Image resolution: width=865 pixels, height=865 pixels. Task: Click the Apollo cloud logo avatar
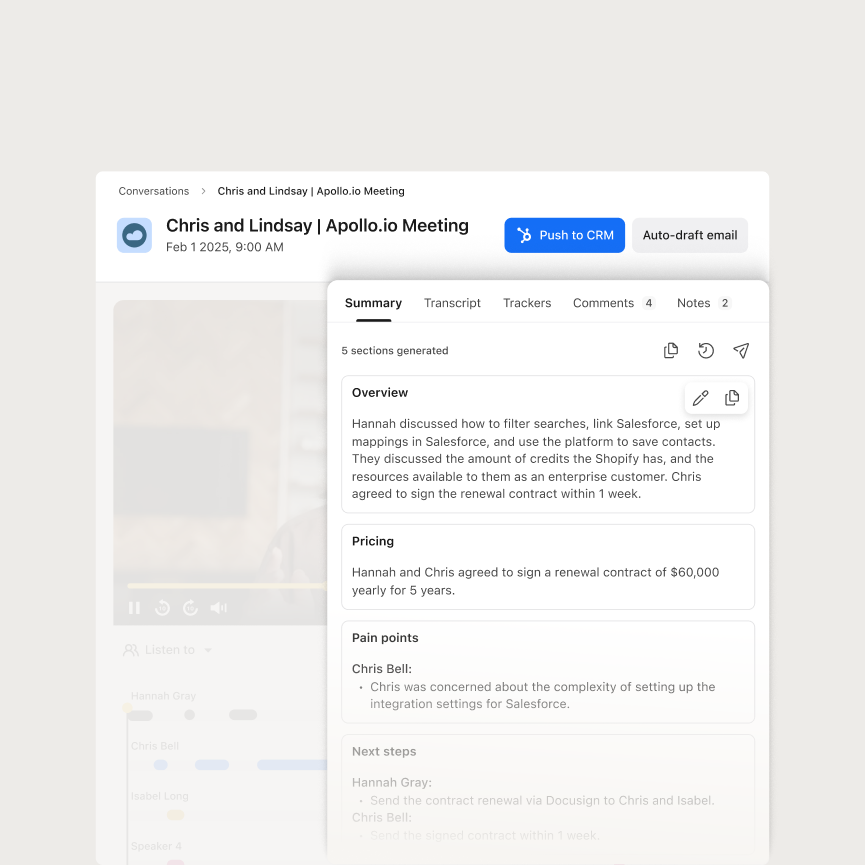tap(134, 235)
